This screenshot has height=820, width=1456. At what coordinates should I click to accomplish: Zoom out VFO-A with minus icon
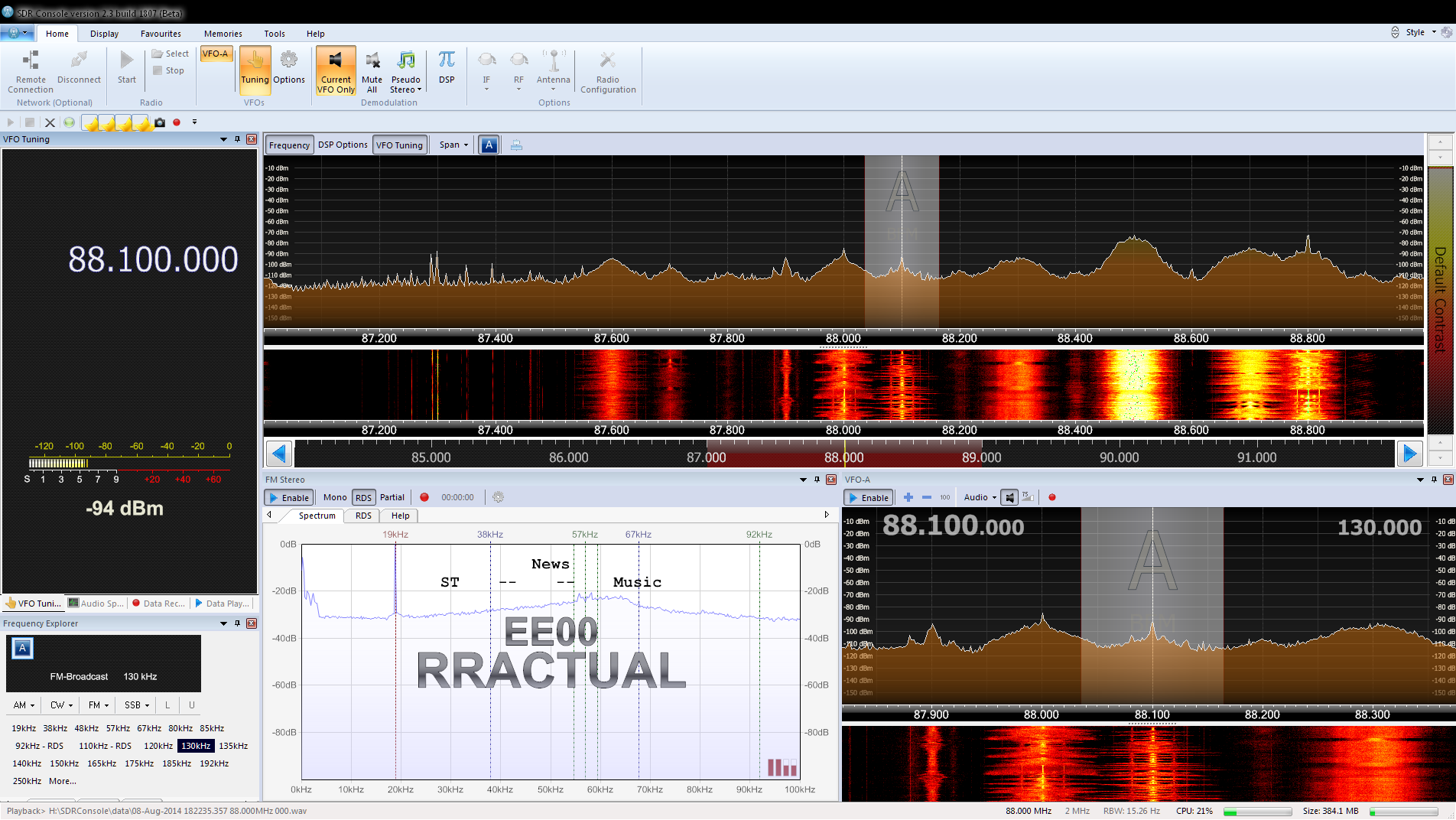coord(927,497)
